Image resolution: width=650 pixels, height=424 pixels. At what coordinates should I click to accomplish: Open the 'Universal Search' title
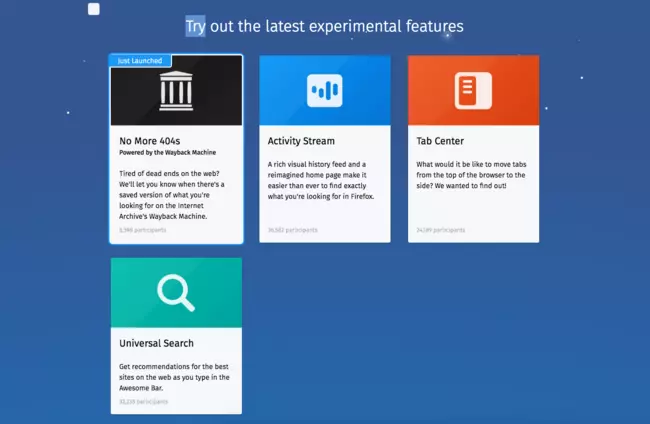tap(156, 343)
